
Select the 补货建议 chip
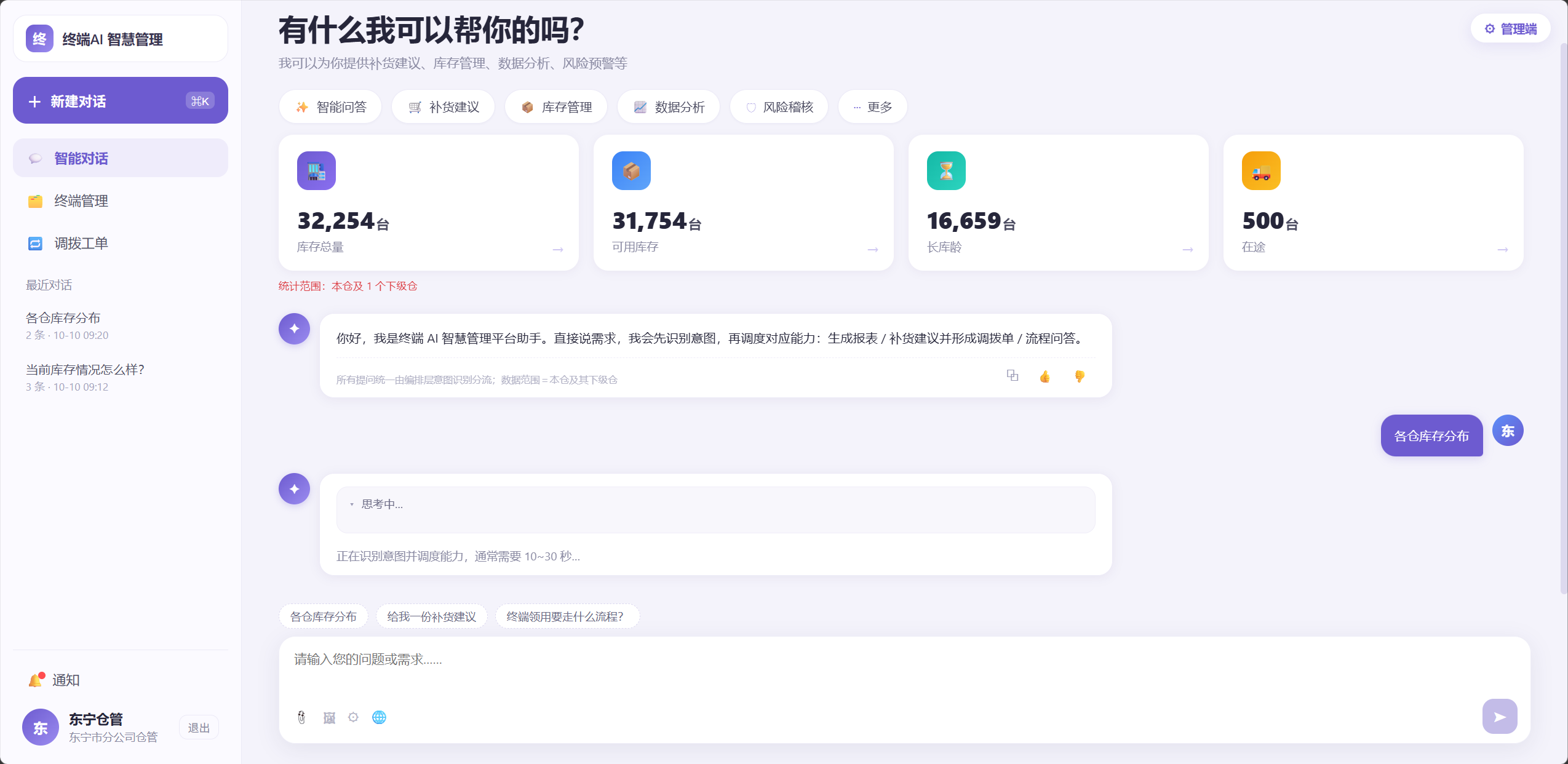[x=443, y=107]
